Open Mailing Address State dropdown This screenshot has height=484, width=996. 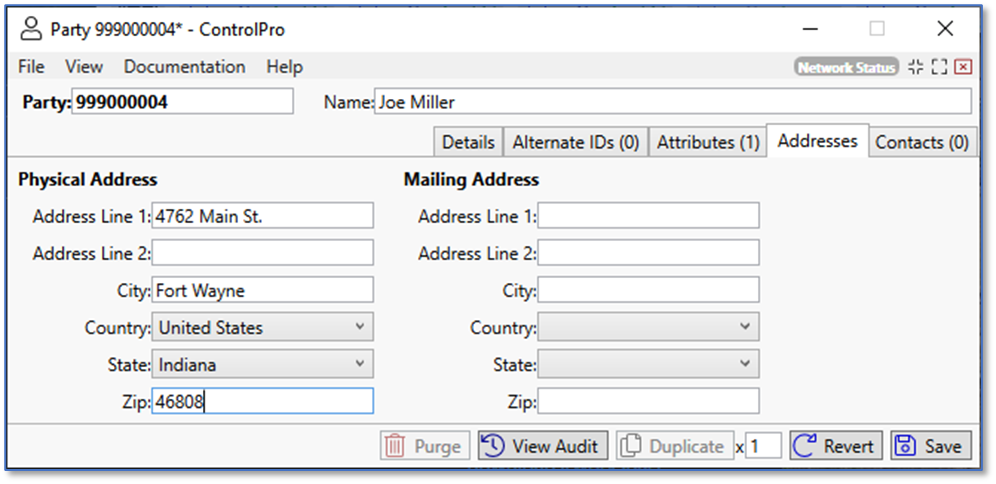tap(745, 365)
